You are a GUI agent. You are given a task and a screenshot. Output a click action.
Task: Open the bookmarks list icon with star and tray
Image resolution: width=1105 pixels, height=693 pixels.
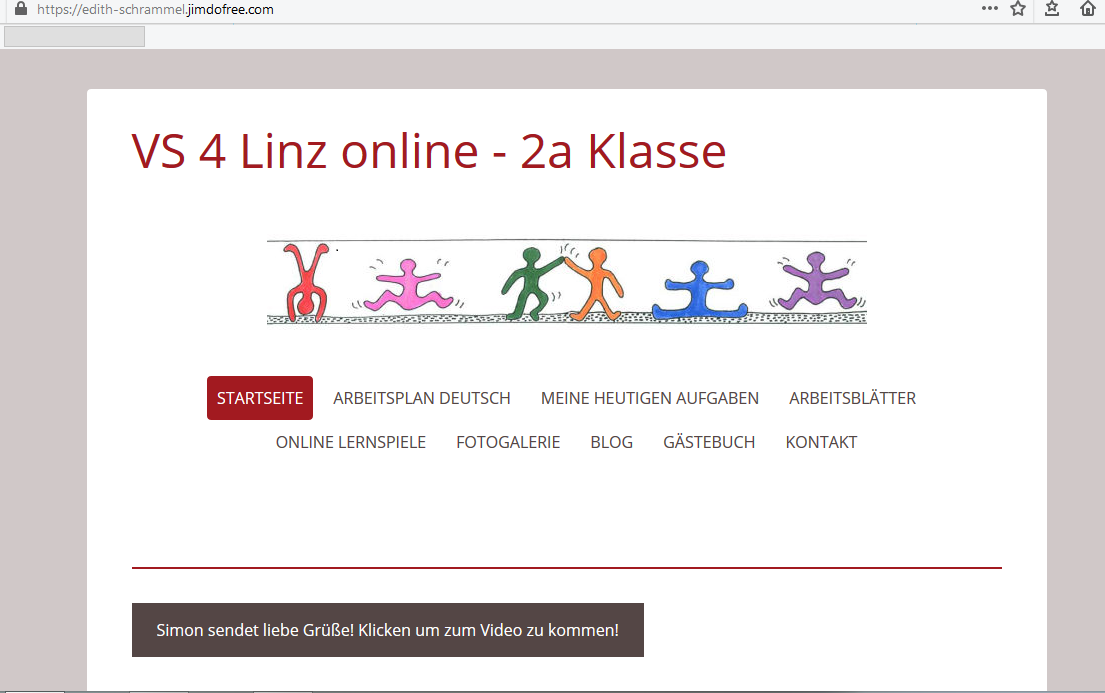coord(1052,9)
